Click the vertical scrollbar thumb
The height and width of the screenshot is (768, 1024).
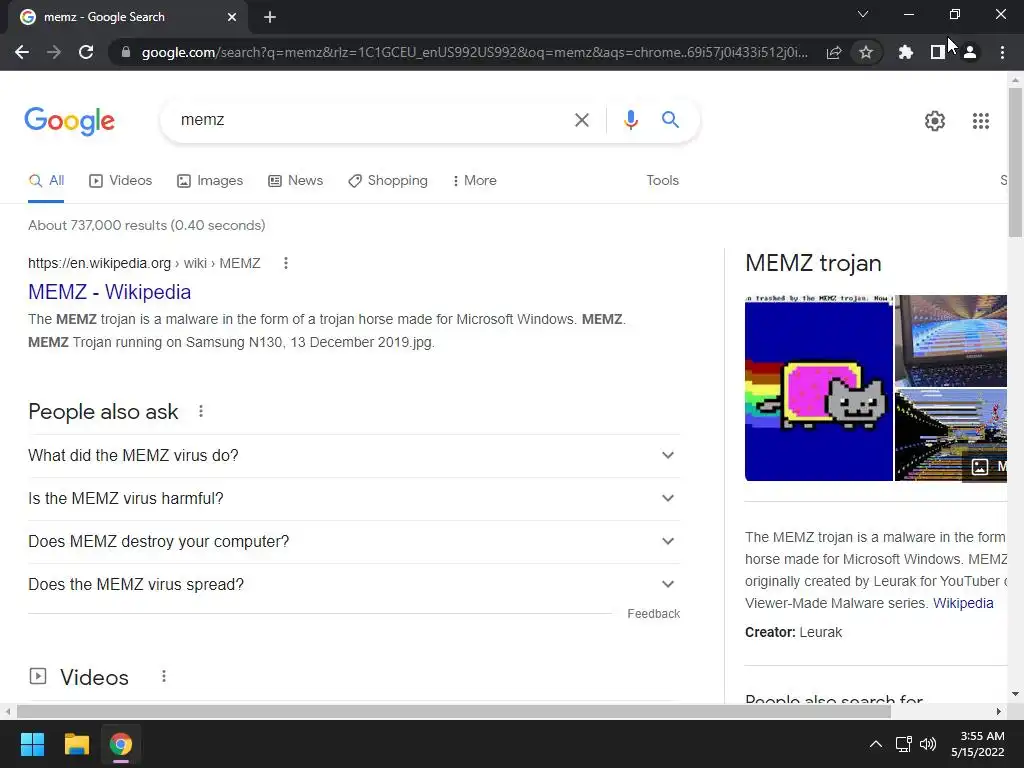click(1015, 163)
